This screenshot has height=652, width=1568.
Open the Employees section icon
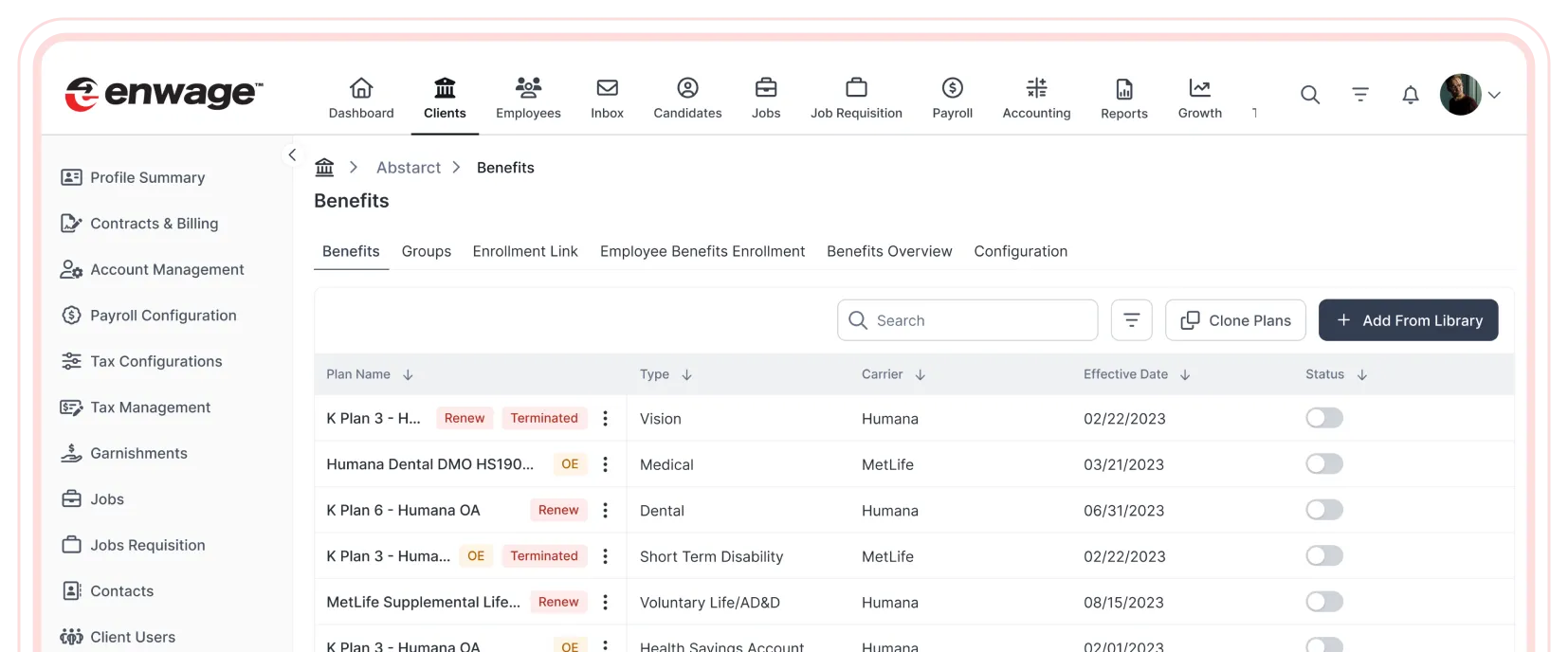(528, 88)
